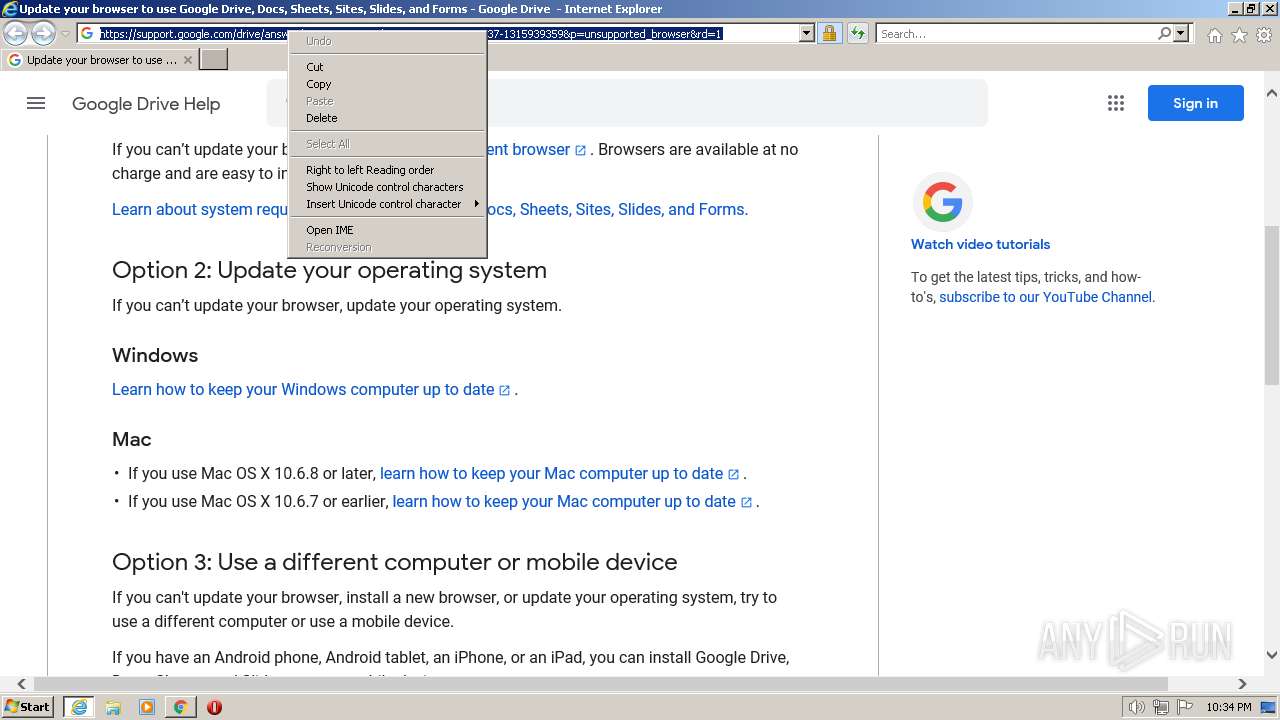The image size is (1280, 720).
Task: Open Internet Explorer taskbar icon
Action: point(79,707)
